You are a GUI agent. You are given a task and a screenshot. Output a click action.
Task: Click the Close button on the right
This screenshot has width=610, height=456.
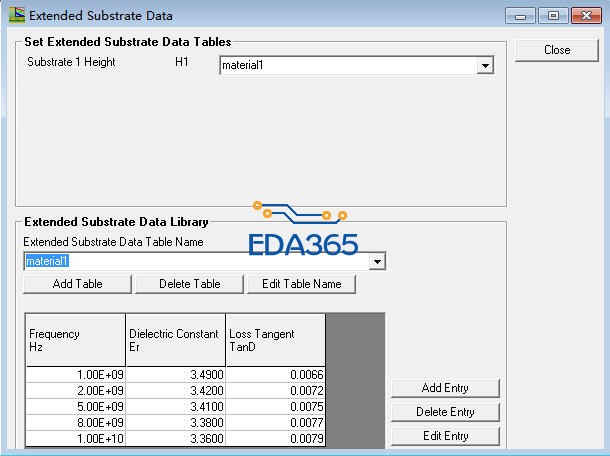tap(557, 50)
